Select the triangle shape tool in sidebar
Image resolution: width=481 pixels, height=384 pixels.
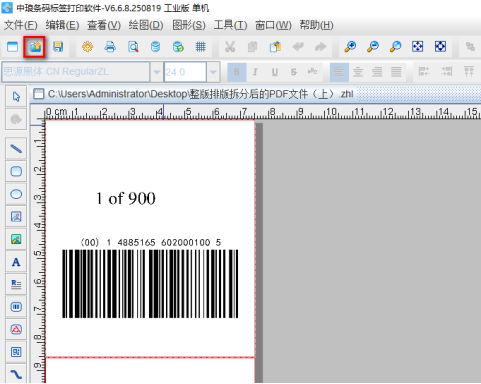pos(16,329)
